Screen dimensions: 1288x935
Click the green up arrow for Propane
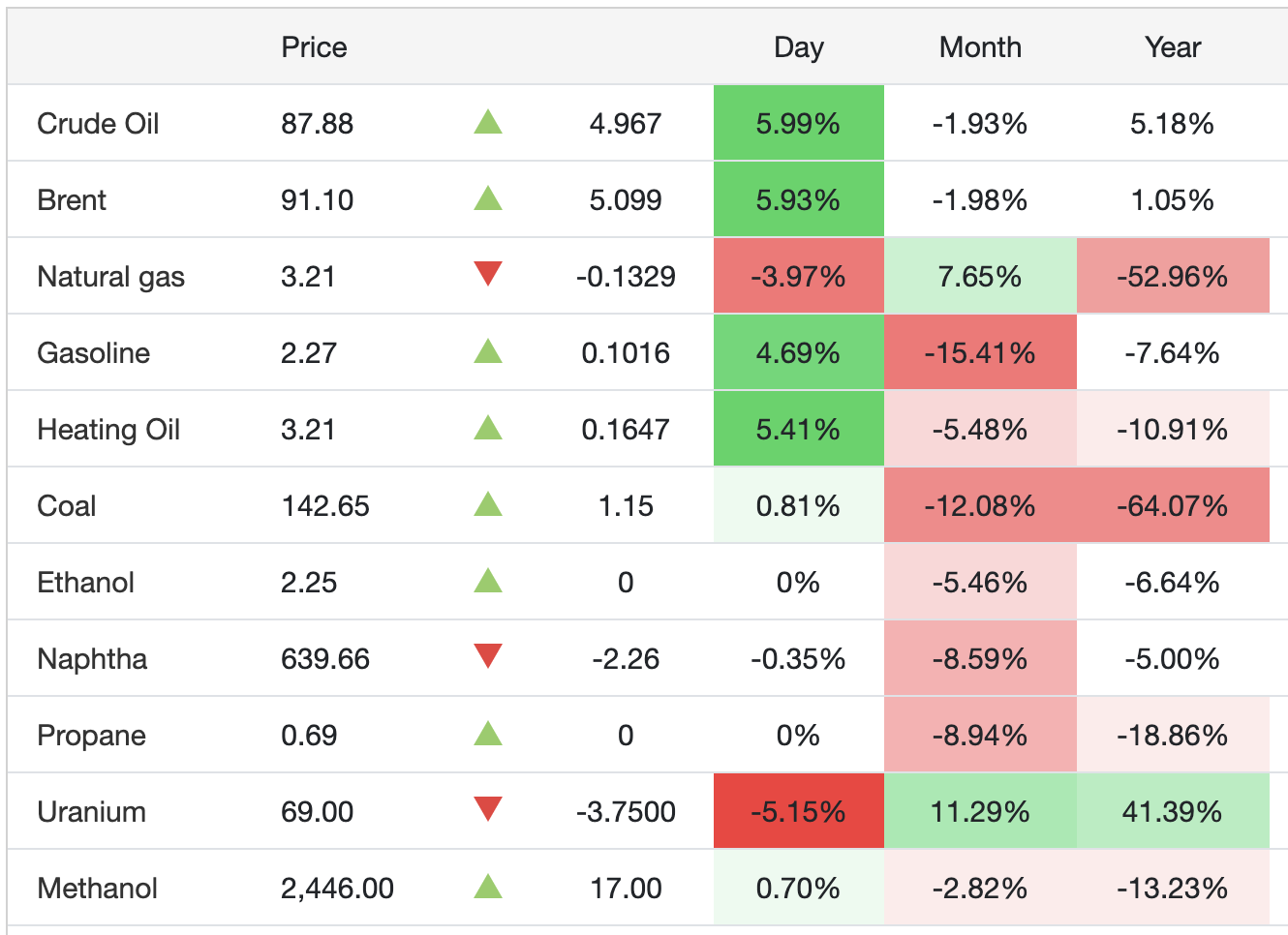point(488,734)
